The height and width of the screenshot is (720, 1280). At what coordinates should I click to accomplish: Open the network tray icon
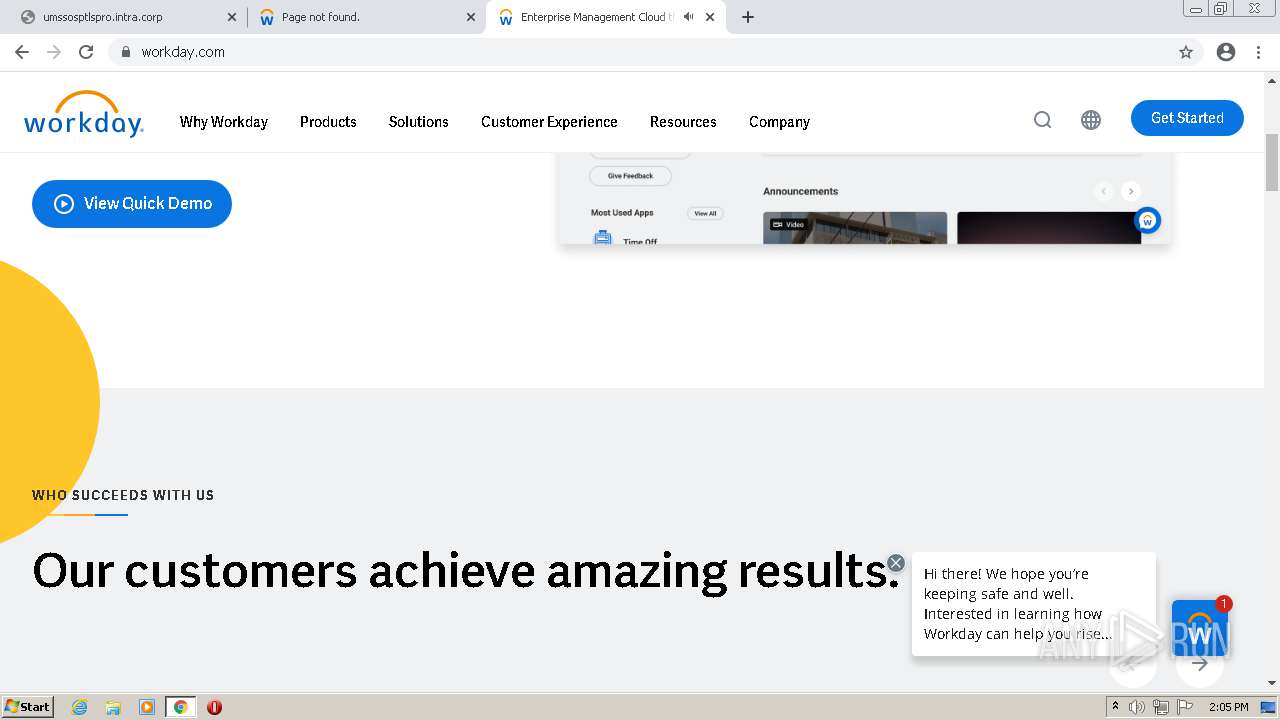point(1160,707)
